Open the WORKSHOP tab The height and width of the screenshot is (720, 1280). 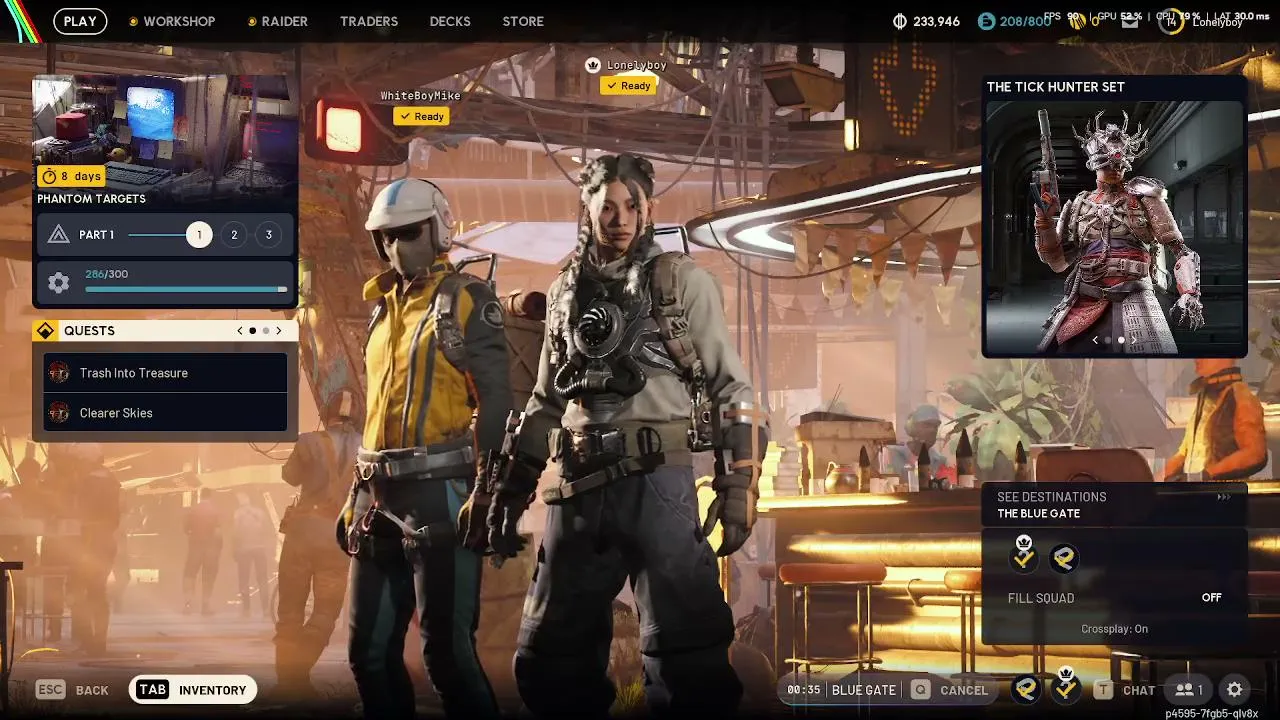point(179,21)
